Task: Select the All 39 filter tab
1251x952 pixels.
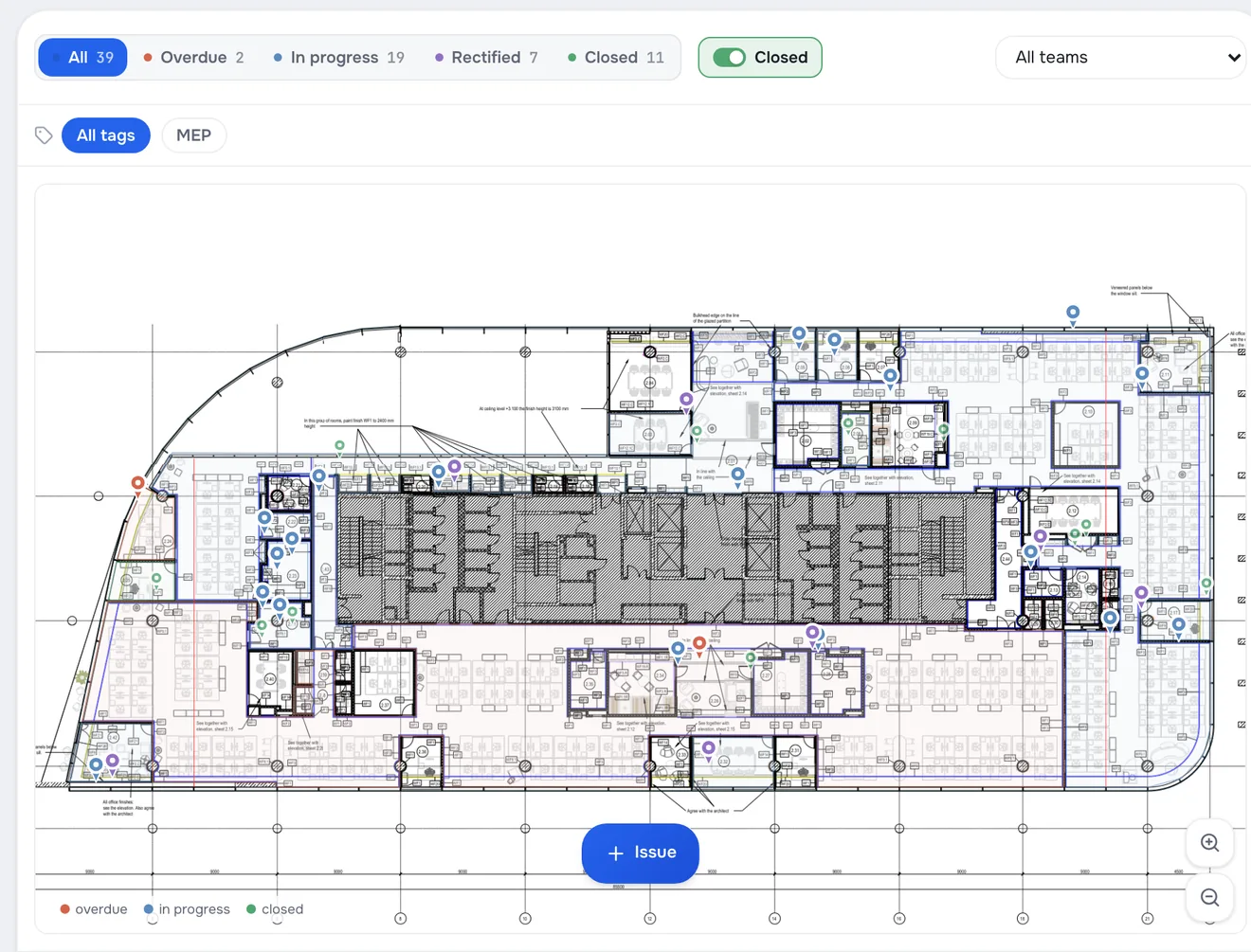Action: coord(82,58)
